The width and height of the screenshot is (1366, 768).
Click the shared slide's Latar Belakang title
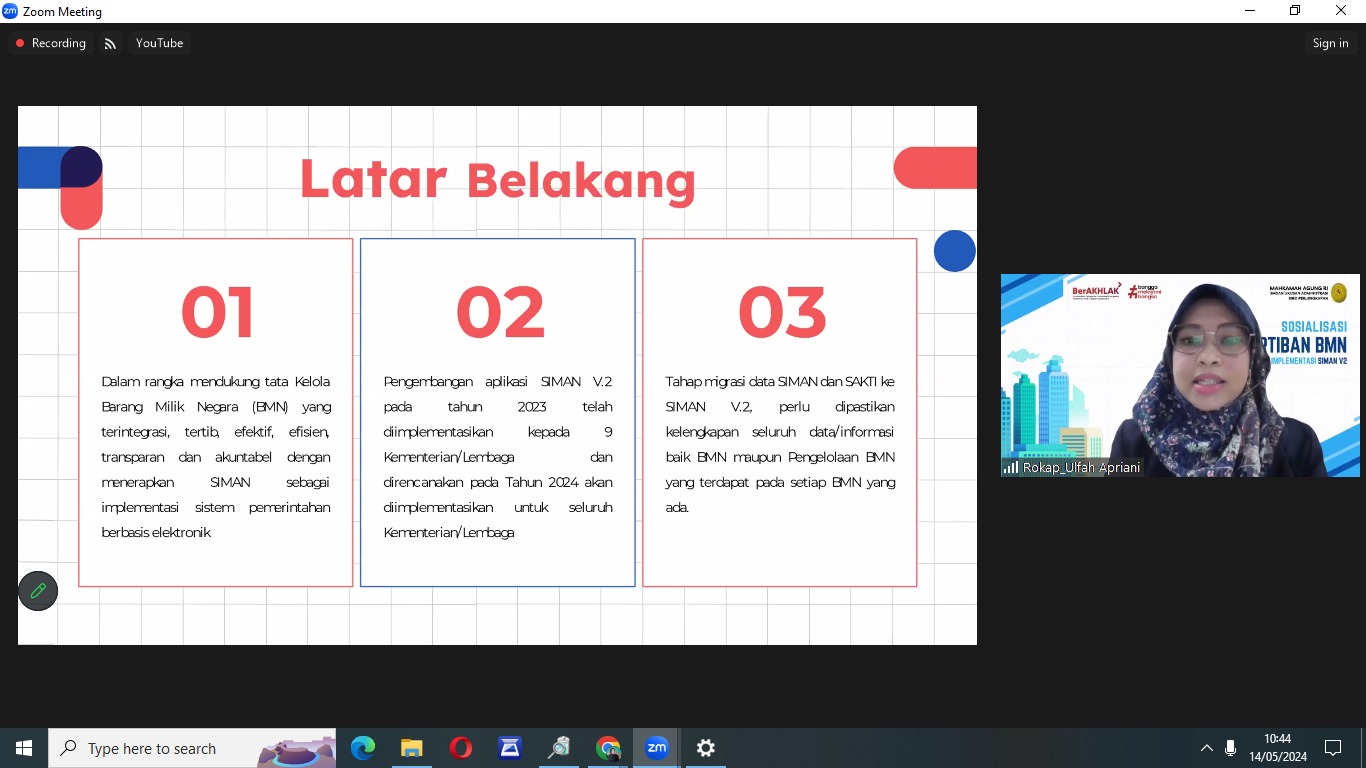(x=497, y=180)
